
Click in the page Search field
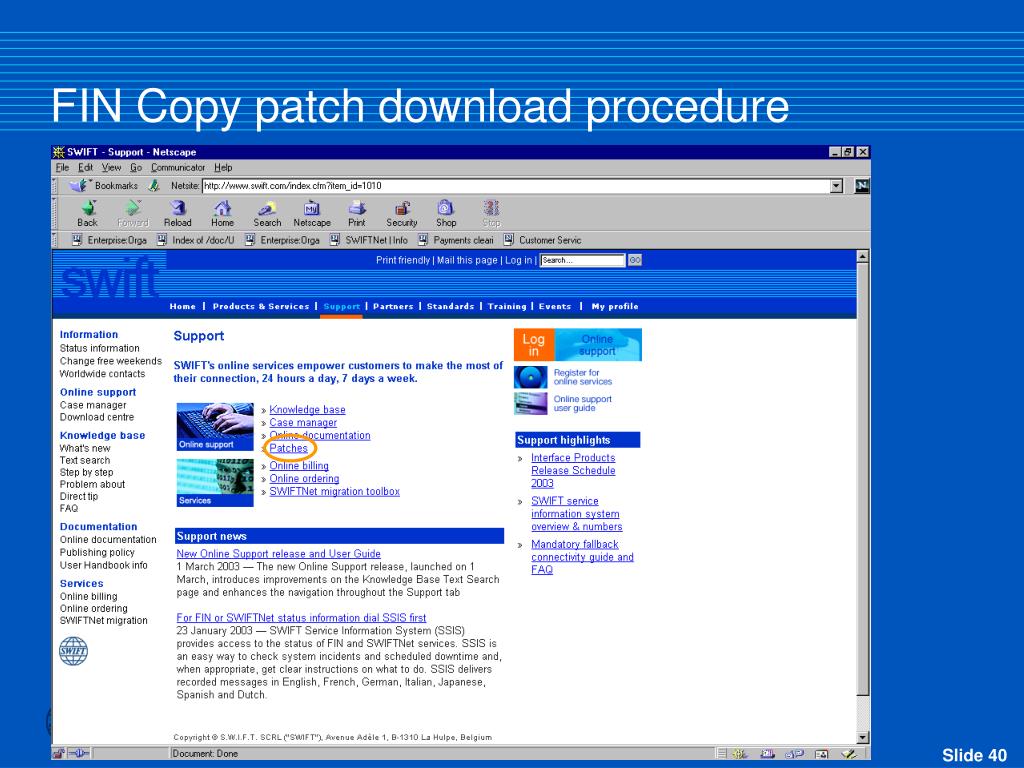pos(583,261)
